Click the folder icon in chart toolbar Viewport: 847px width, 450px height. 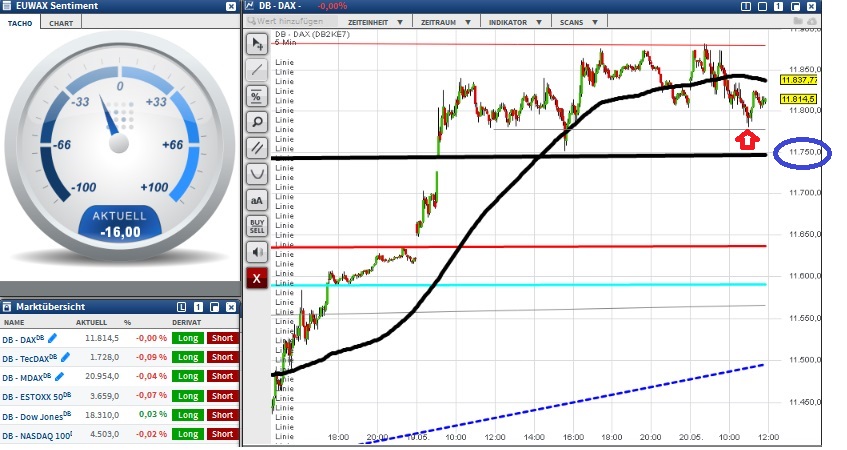[798, 21]
